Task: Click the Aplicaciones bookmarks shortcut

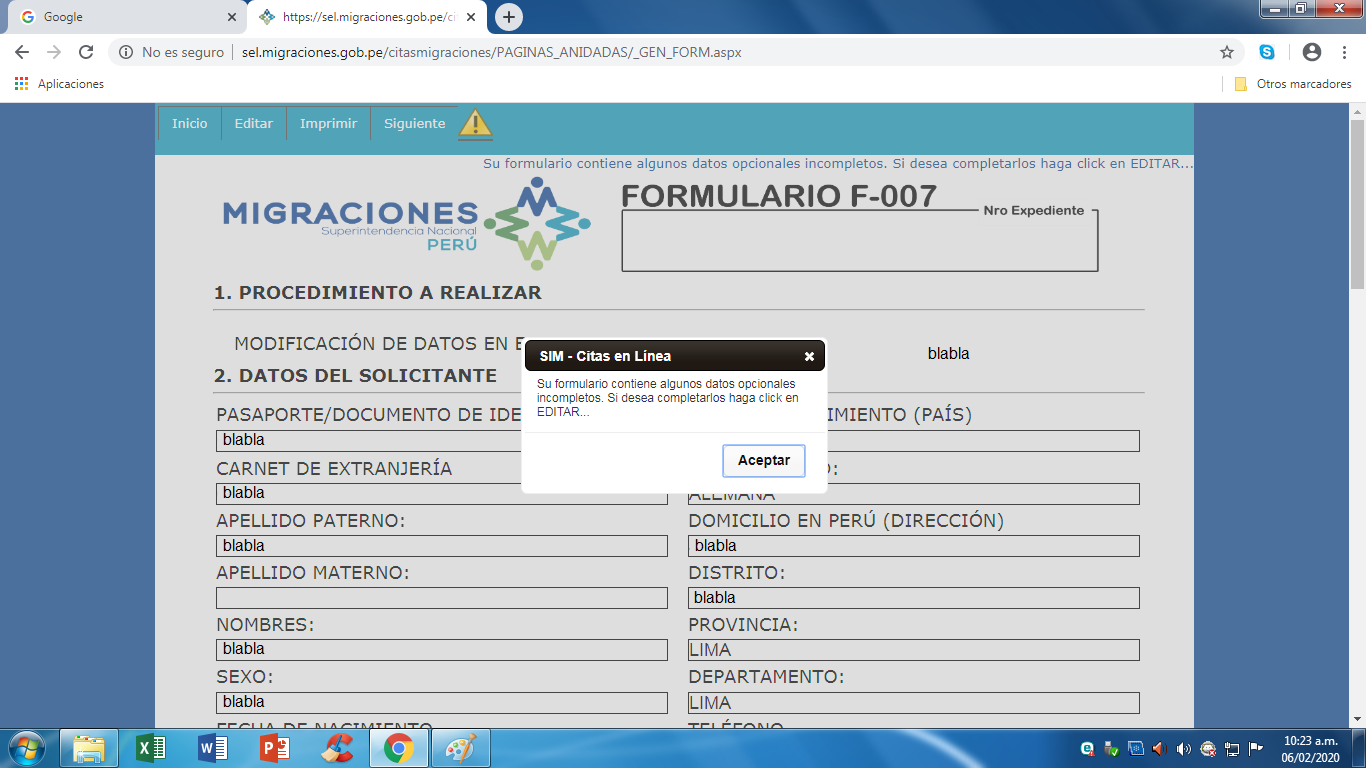Action: 60,84
